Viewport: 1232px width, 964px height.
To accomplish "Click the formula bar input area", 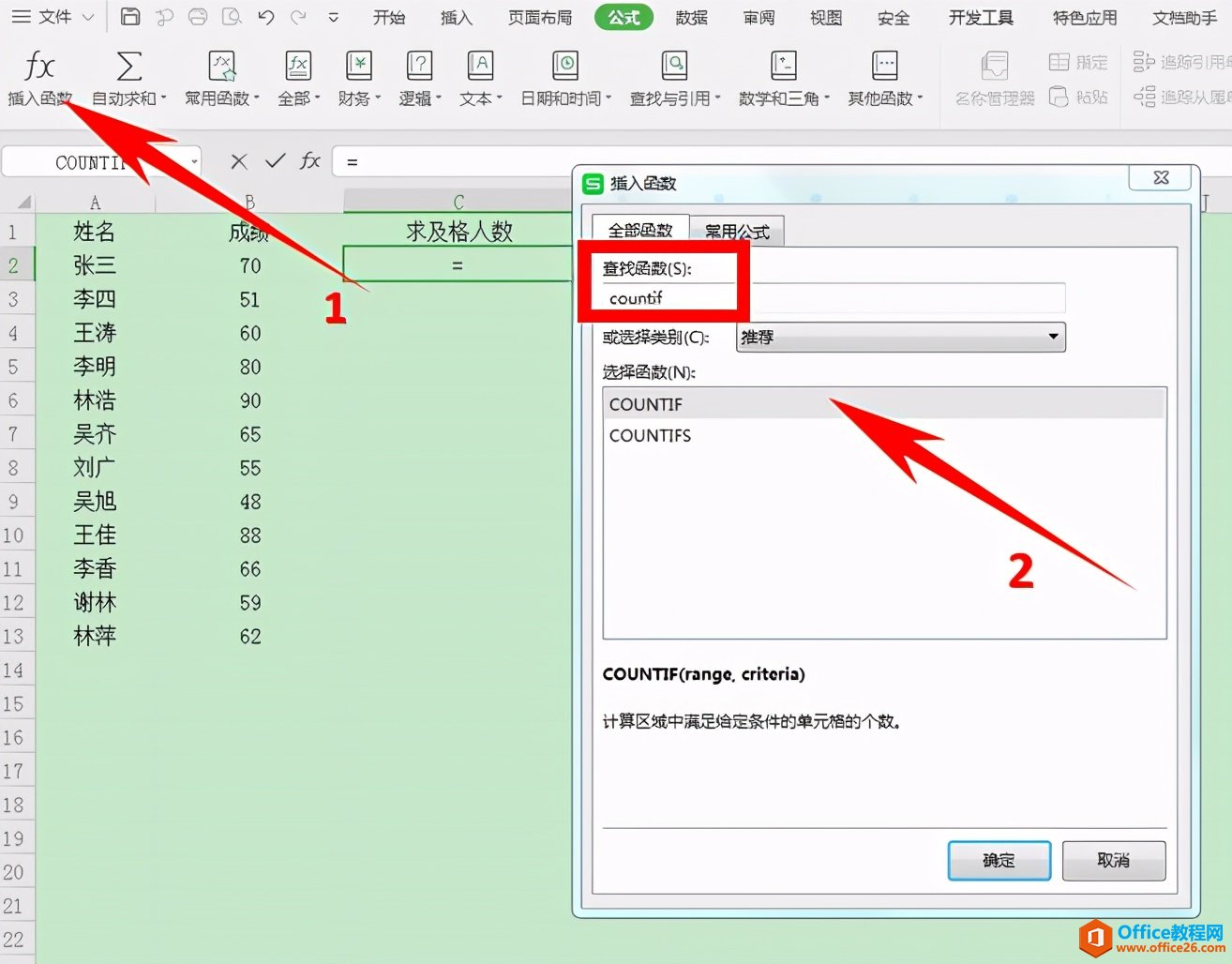I will point(783,161).
